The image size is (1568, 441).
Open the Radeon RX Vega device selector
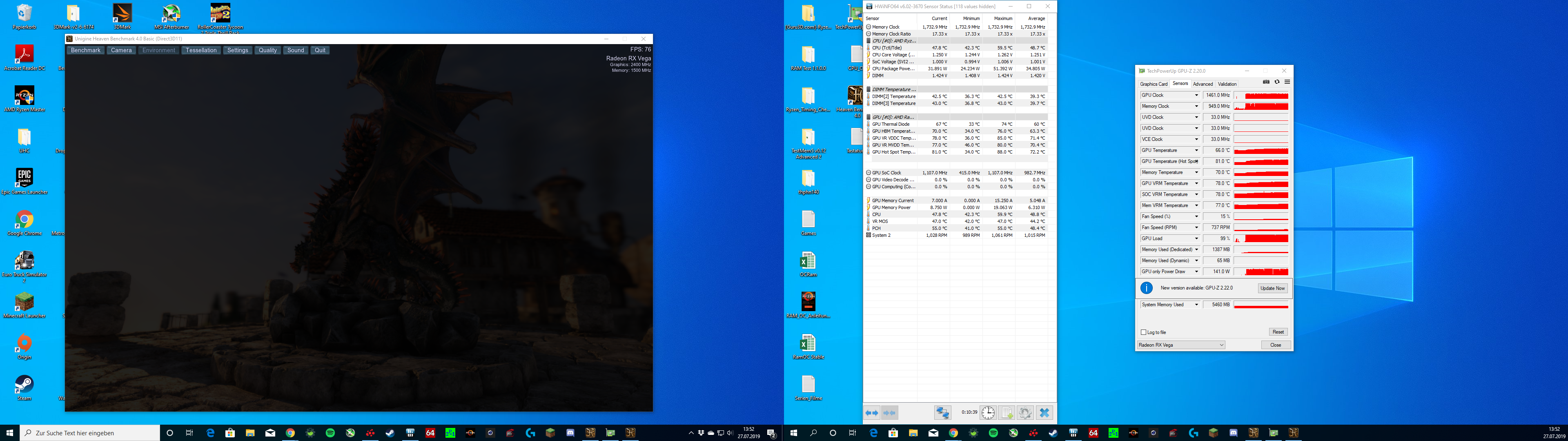[x=1181, y=345]
